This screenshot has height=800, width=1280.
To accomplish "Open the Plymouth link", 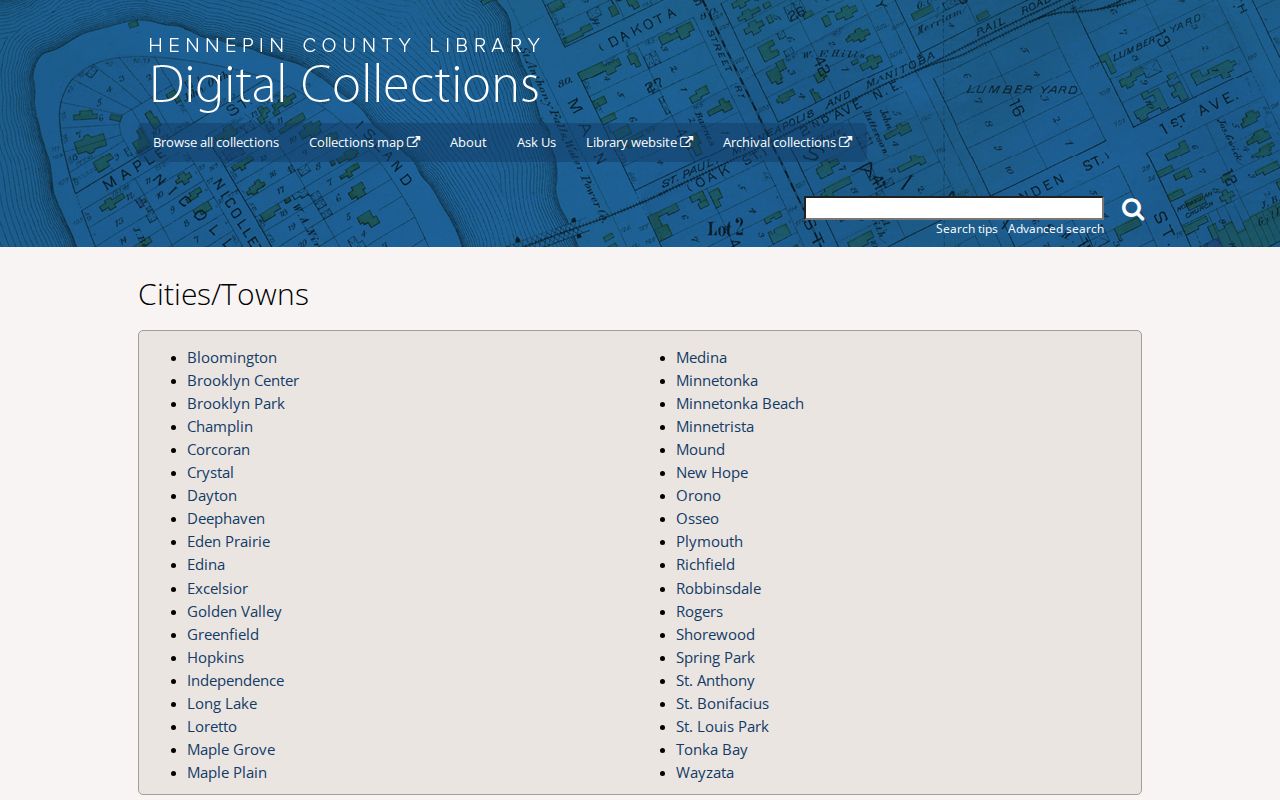I will pos(709,541).
